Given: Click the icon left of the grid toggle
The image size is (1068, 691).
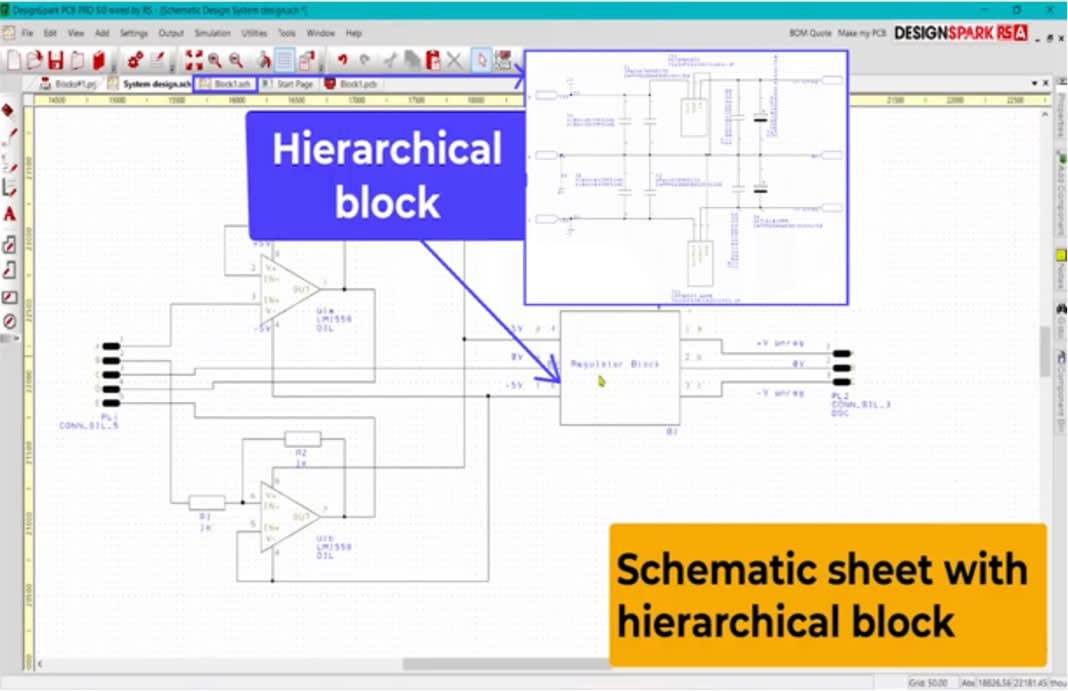Looking at the screenshot, I should 263,61.
